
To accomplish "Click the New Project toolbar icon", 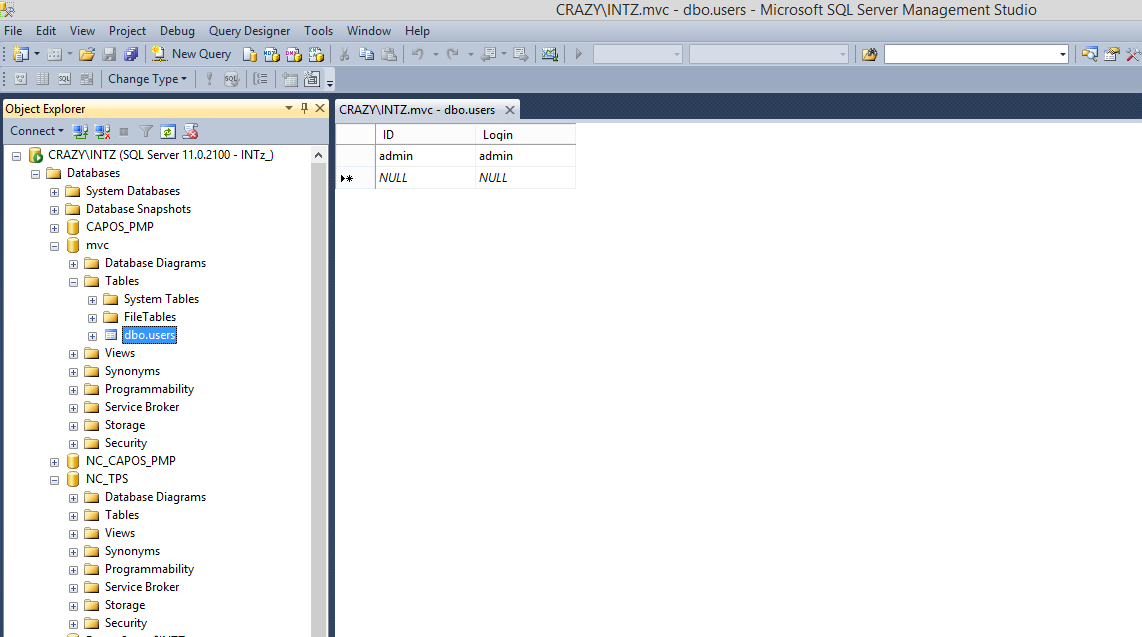I will [21, 54].
